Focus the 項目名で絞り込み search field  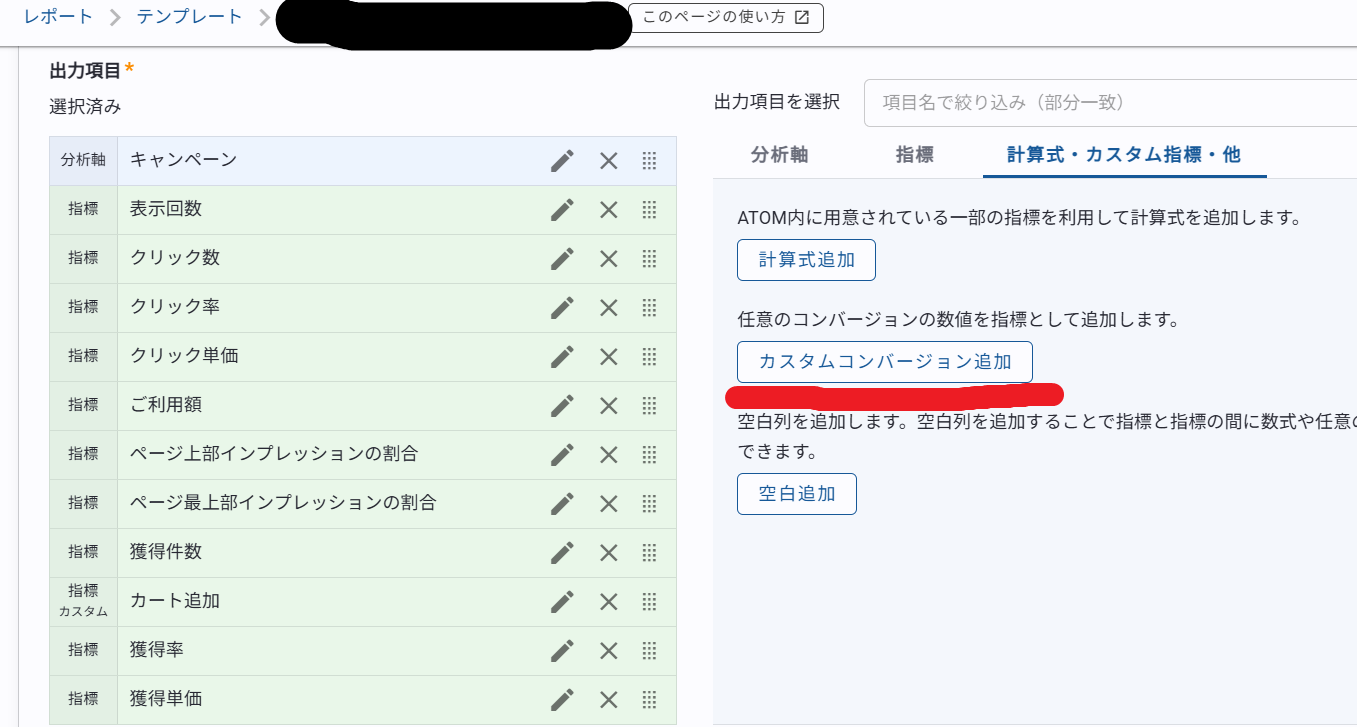(x=1110, y=103)
